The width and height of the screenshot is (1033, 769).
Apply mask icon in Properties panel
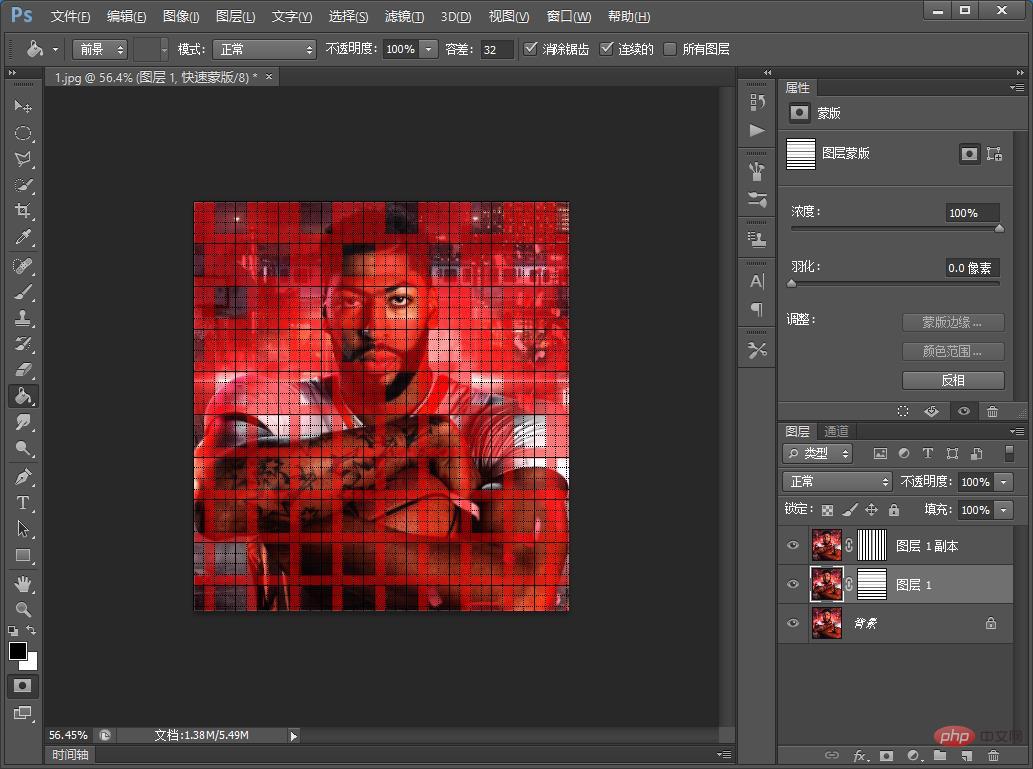(932, 411)
